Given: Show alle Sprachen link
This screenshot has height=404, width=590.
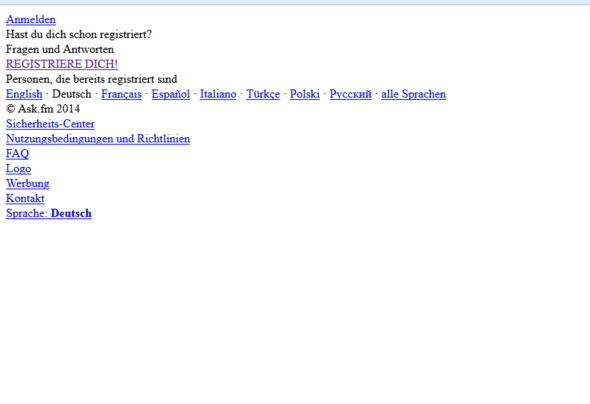Looking at the screenshot, I should [x=414, y=94].
